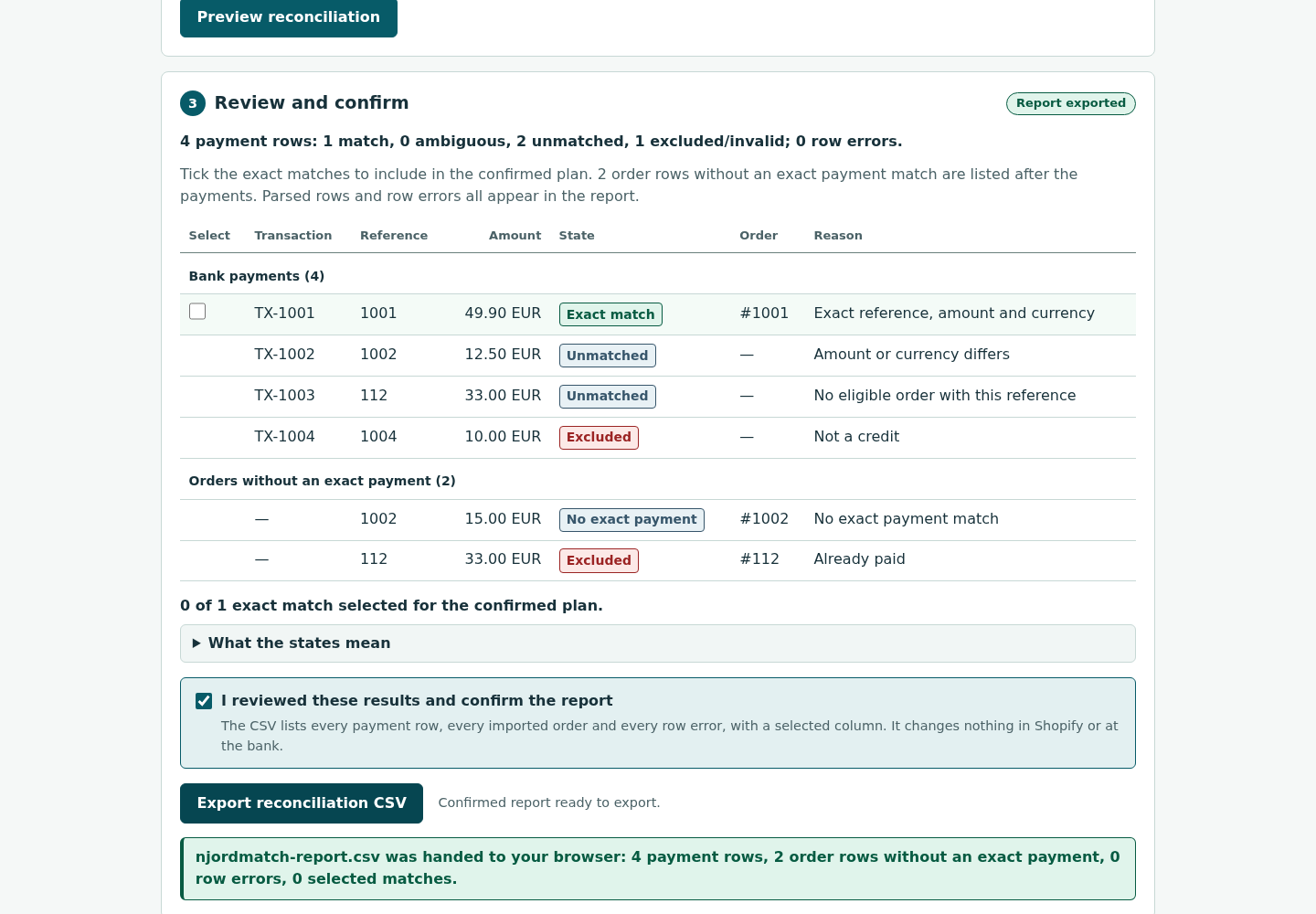Click the '0 of 1 exact match selected' summary
Image resolution: width=1316 pixels, height=914 pixels.
point(391,606)
